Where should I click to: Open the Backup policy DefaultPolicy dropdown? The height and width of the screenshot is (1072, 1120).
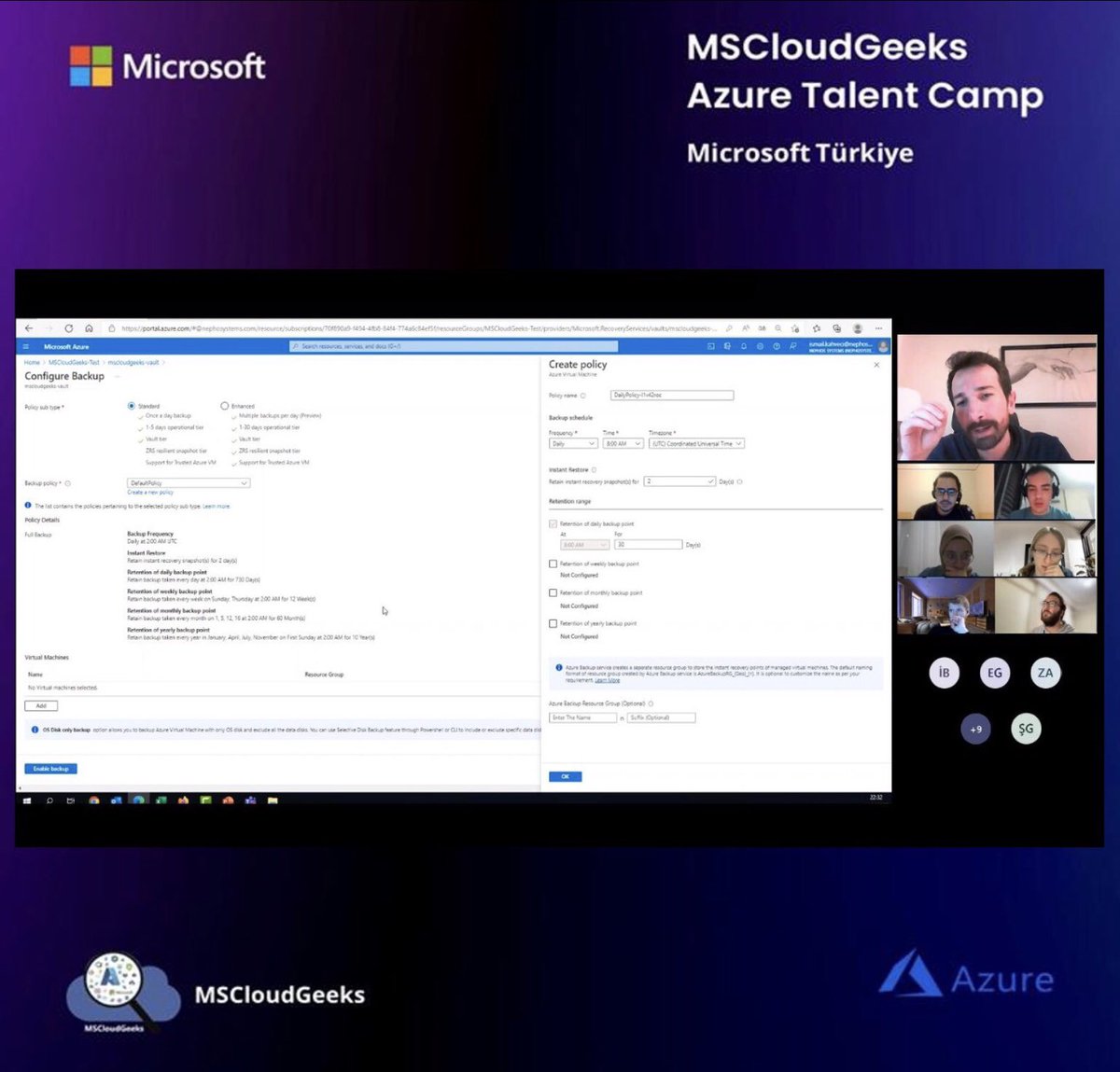[x=189, y=483]
